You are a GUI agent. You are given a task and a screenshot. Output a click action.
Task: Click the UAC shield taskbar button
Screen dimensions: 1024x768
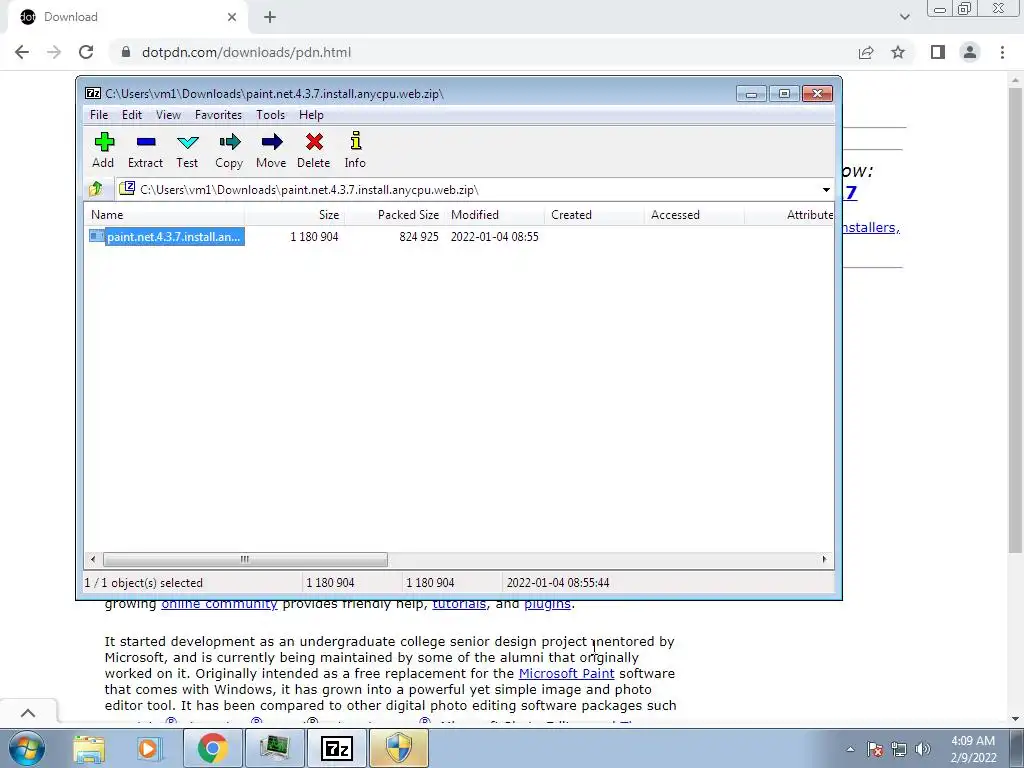coord(399,748)
